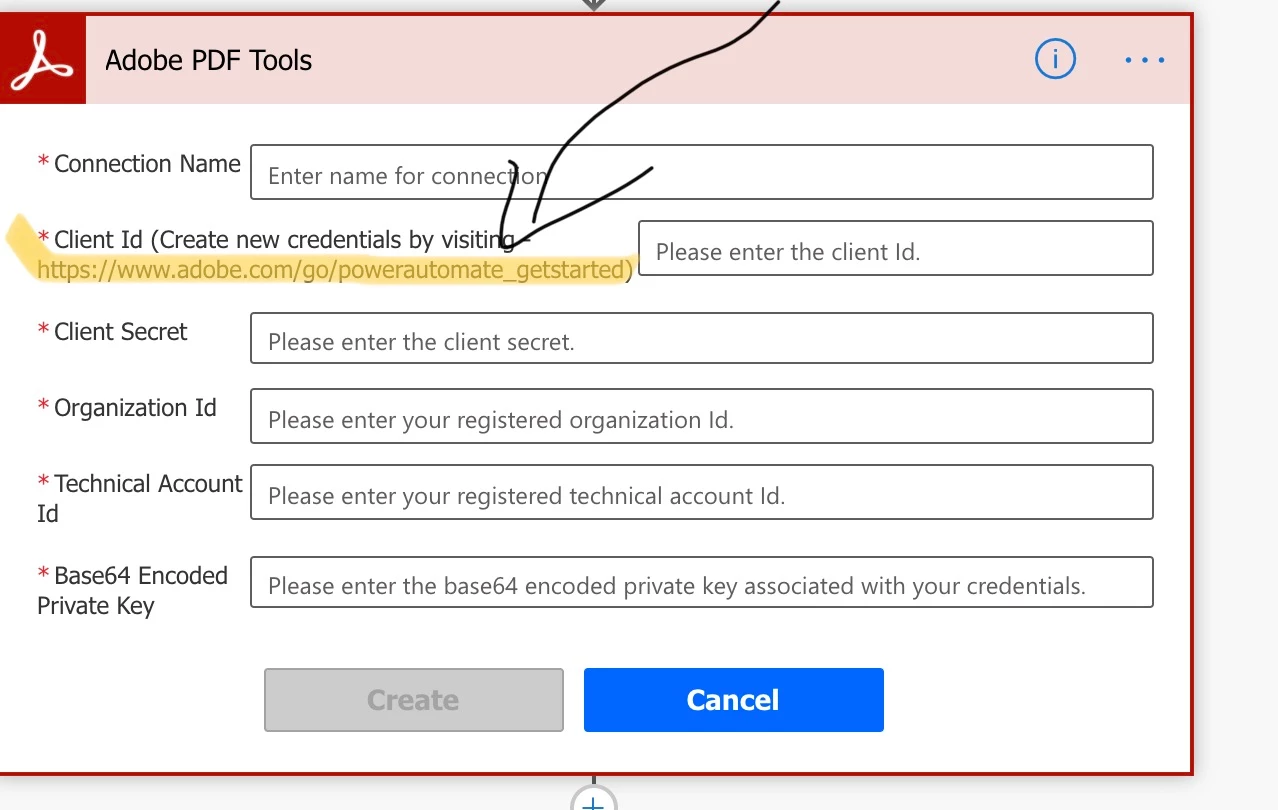Click the Organization Id text field

pos(702,416)
